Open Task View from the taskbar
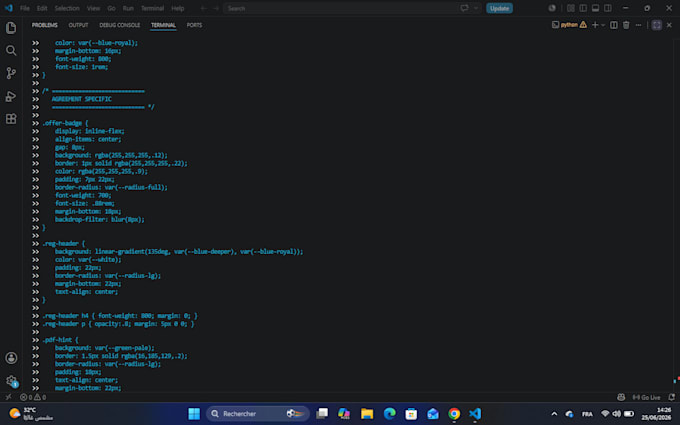680x425 pixels. [x=322, y=414]
